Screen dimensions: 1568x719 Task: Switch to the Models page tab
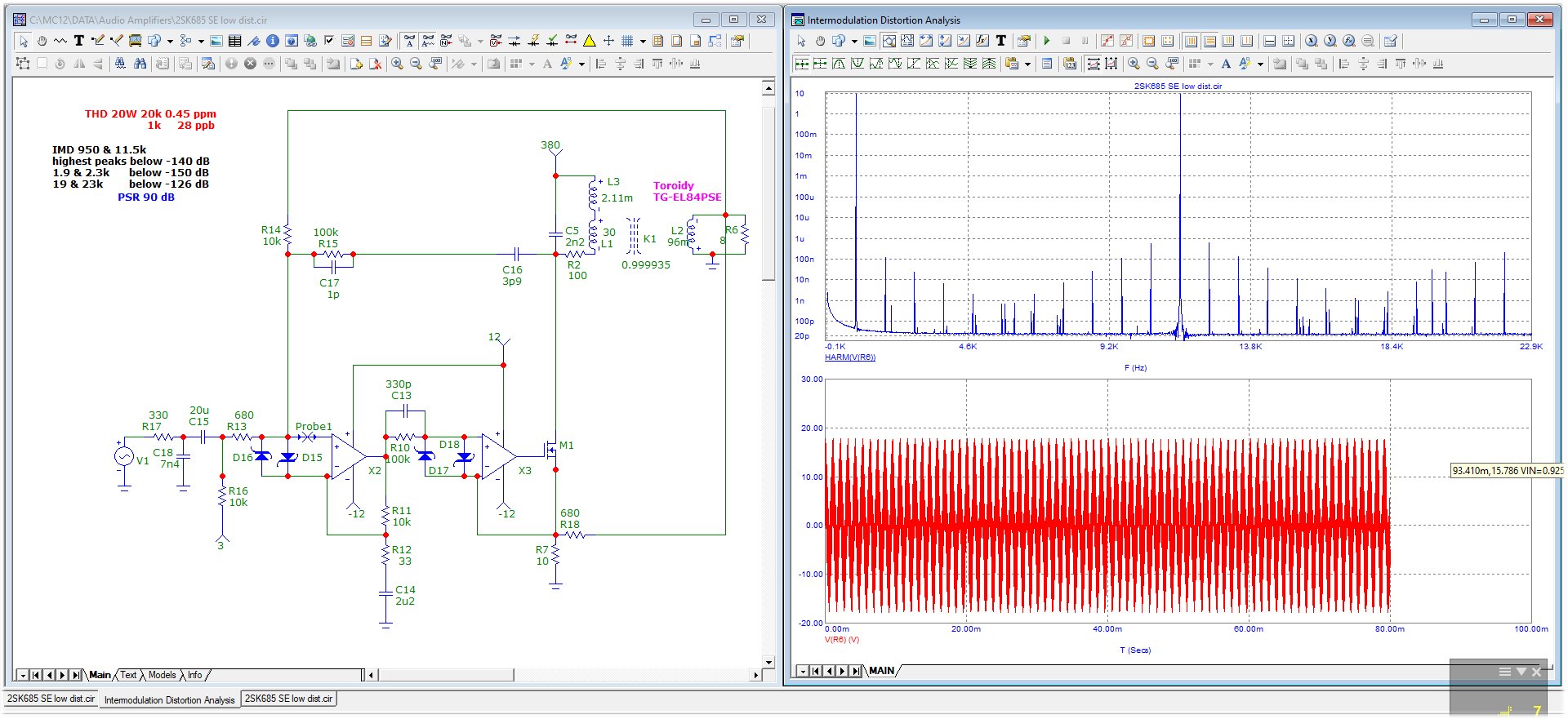click(162, 675)
